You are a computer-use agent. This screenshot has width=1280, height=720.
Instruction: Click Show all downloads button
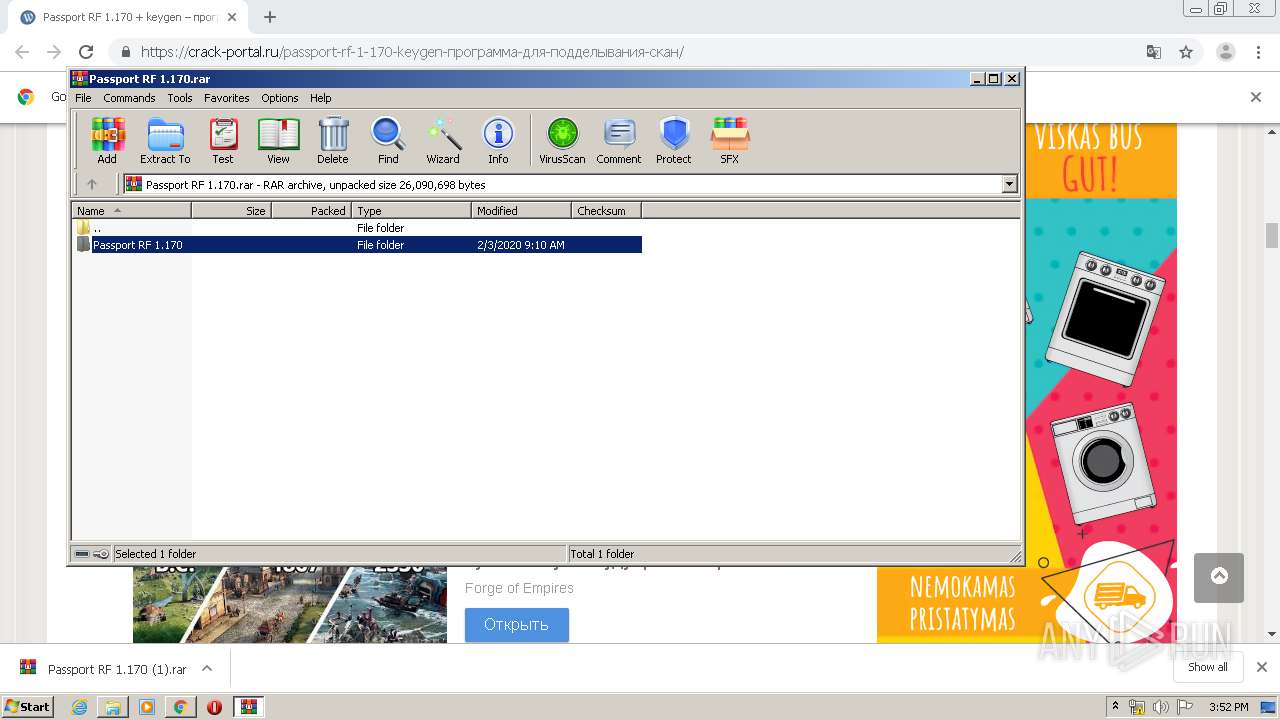[1207, 667]
